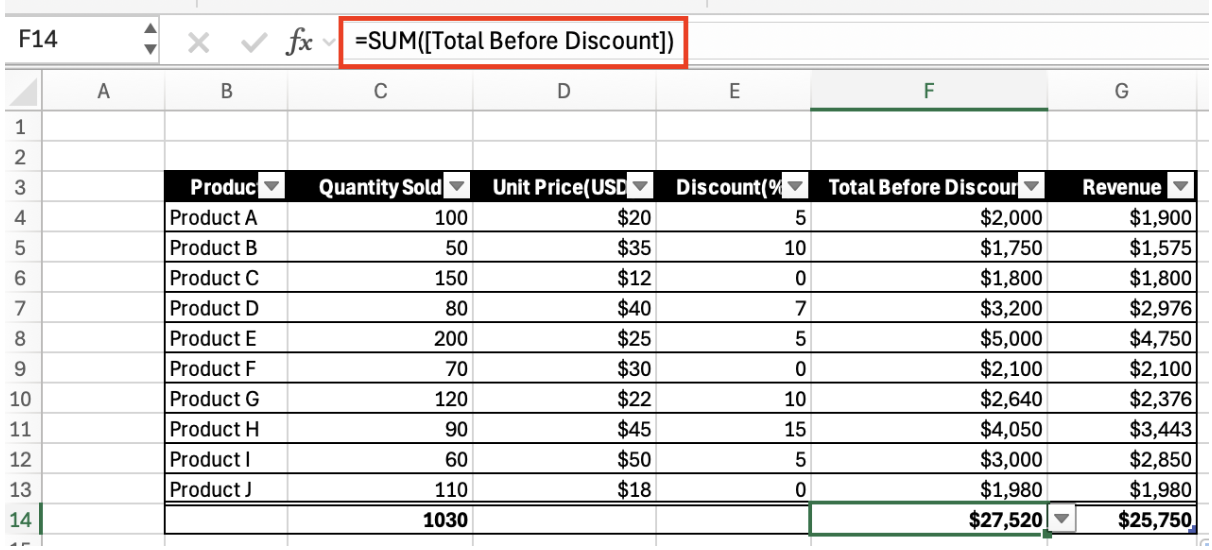The image size is (1212, 550).
Task: Click the enter checkmark in formula bar
Action: coord(254,43)
